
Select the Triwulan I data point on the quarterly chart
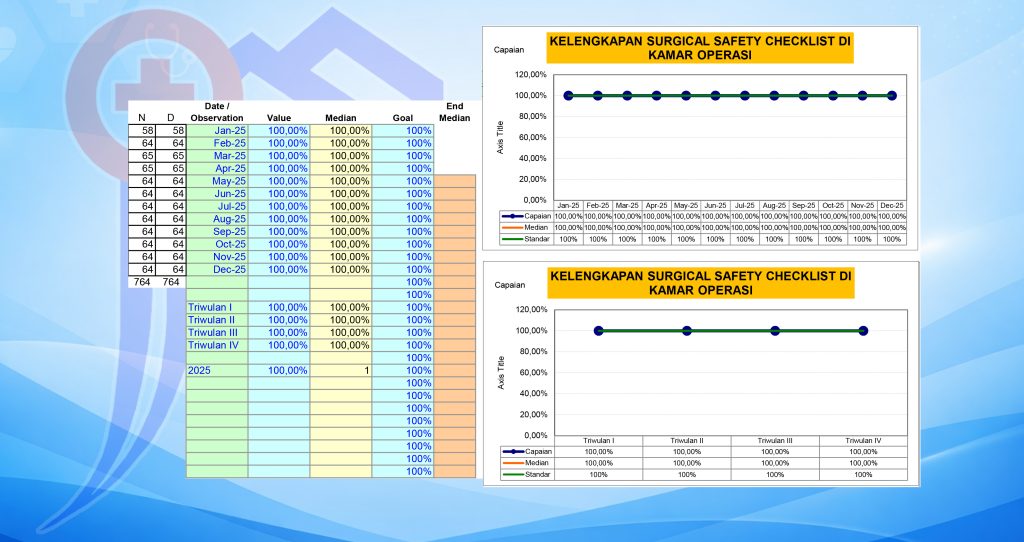[599, 331]
